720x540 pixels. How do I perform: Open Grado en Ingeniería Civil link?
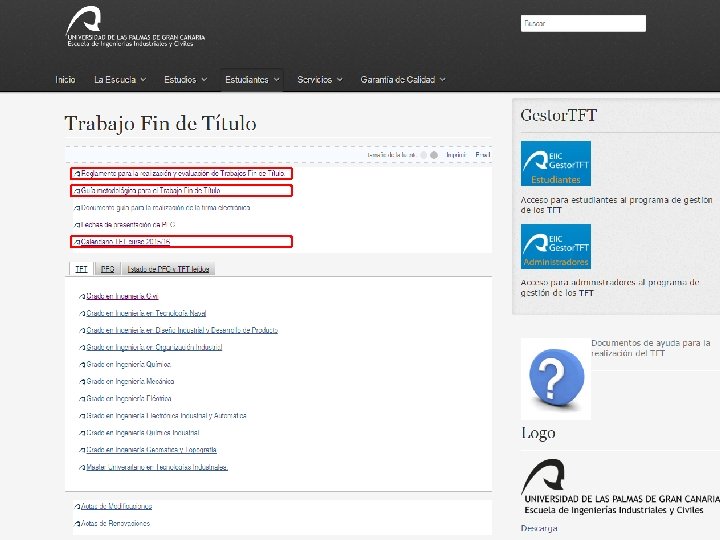(x=122, y=296)
